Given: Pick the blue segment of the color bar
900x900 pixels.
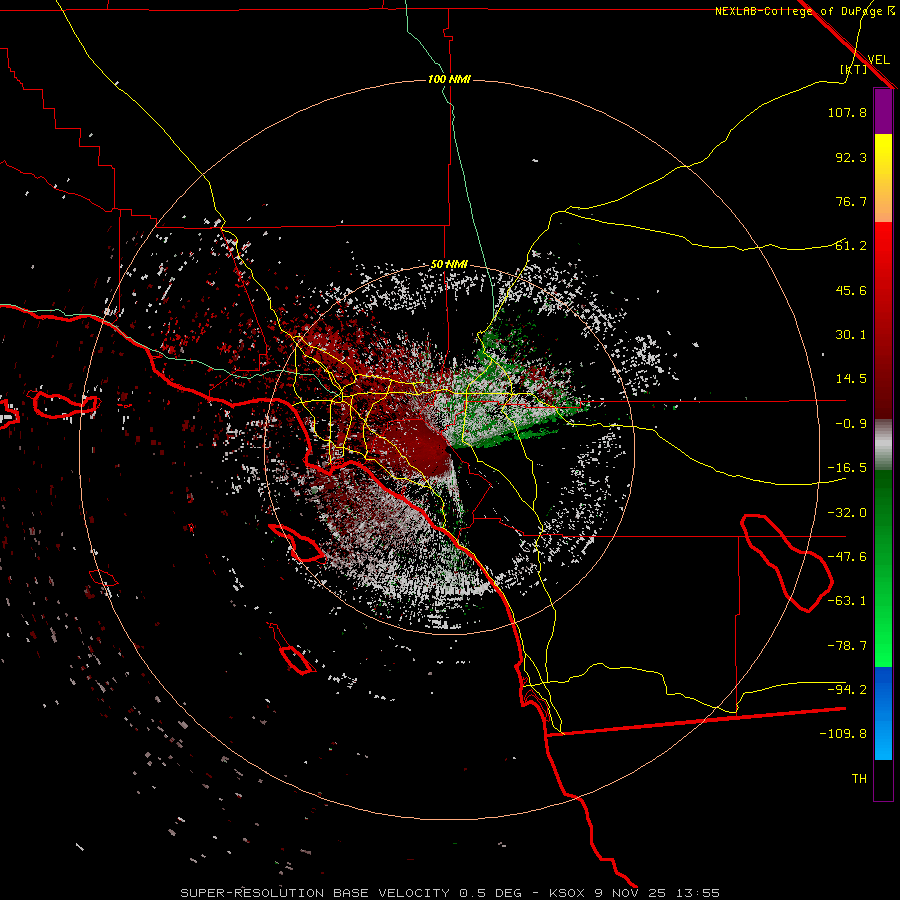Looking at the screenshot, I should click(x=883, y=713).
